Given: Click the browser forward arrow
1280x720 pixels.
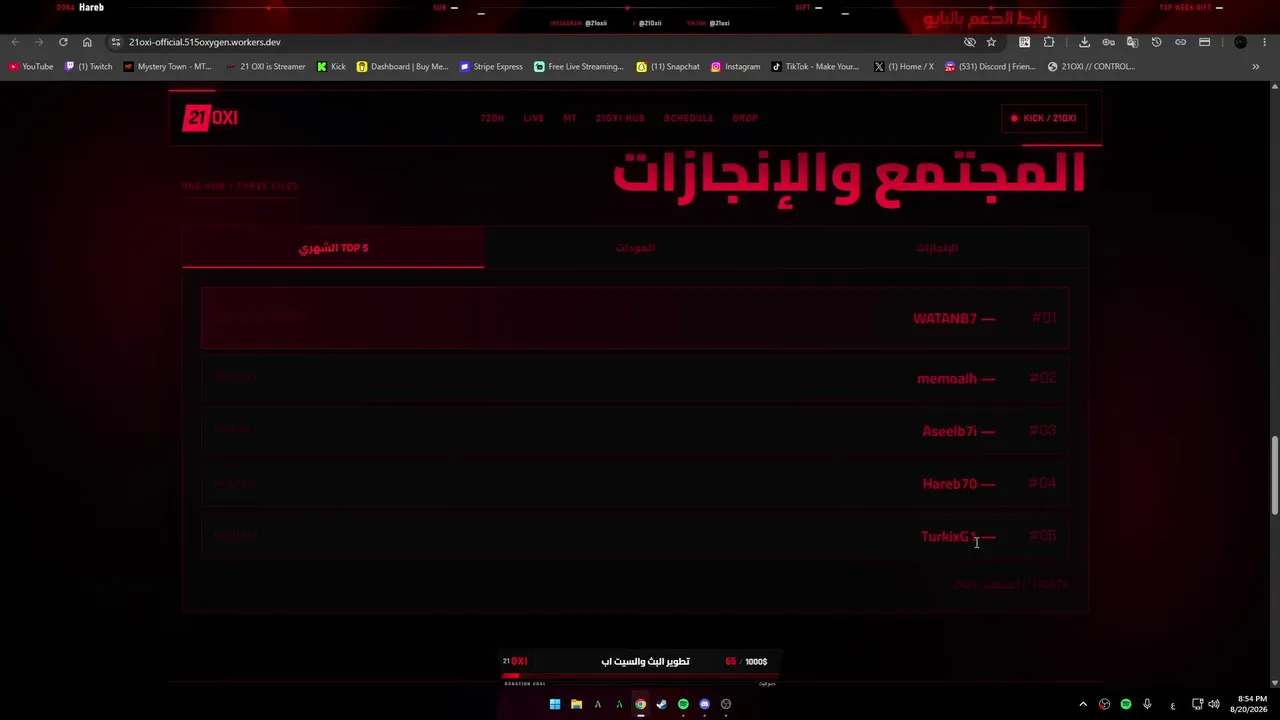Looking at the screenshot, I should tap(39, 42).
